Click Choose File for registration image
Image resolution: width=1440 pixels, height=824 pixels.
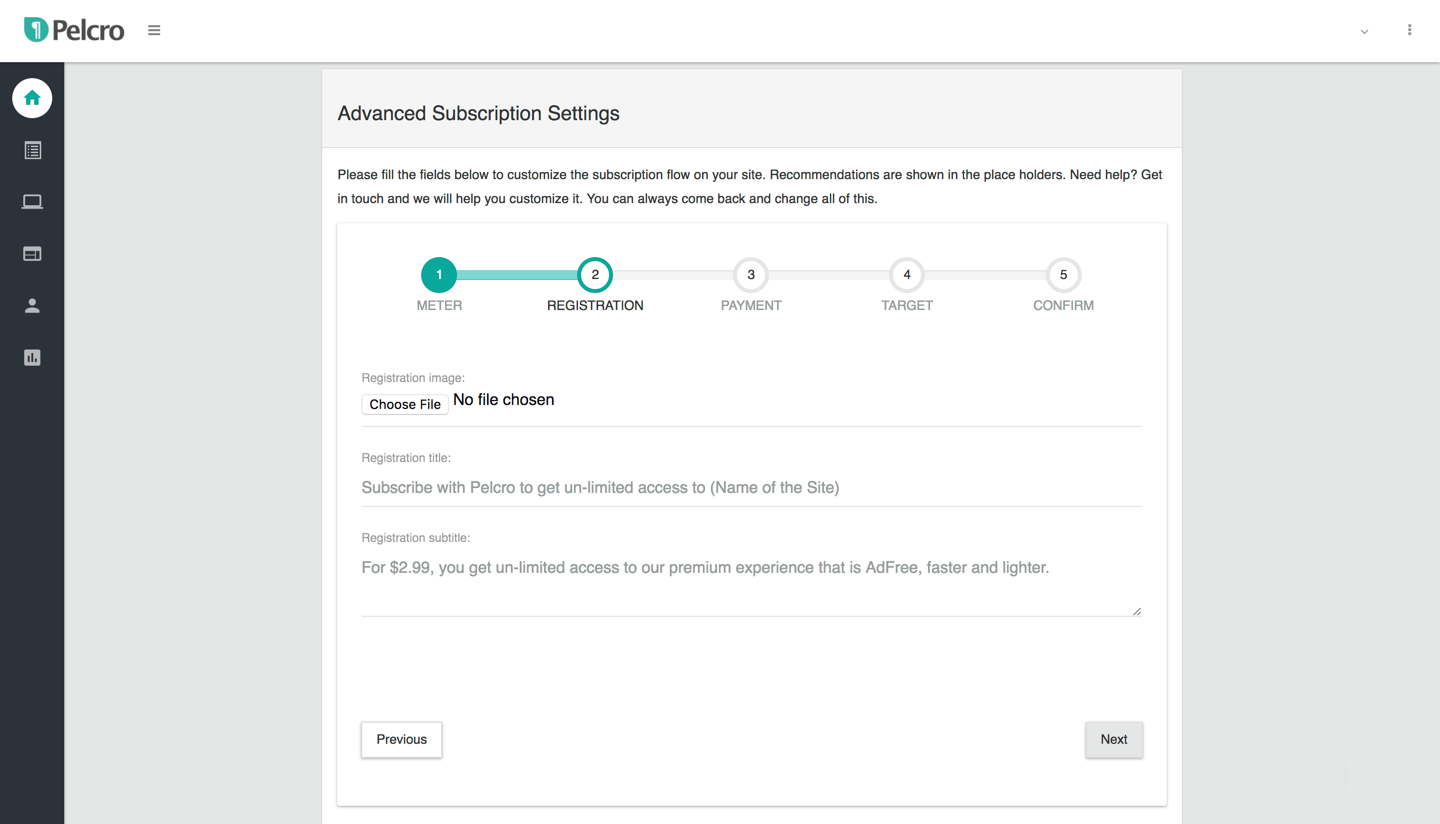coord(404,404)
